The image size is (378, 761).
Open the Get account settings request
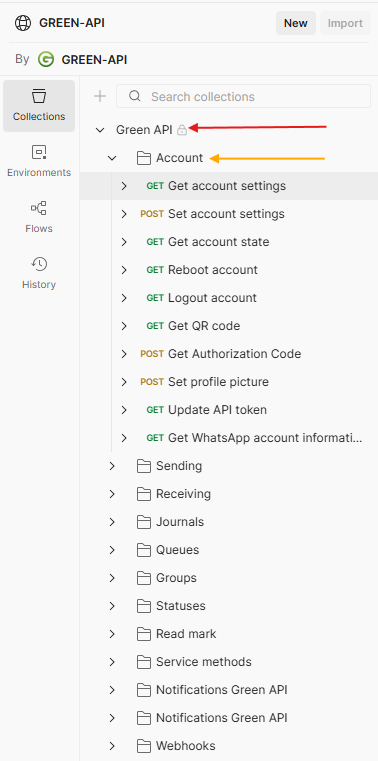pos(227,186)
